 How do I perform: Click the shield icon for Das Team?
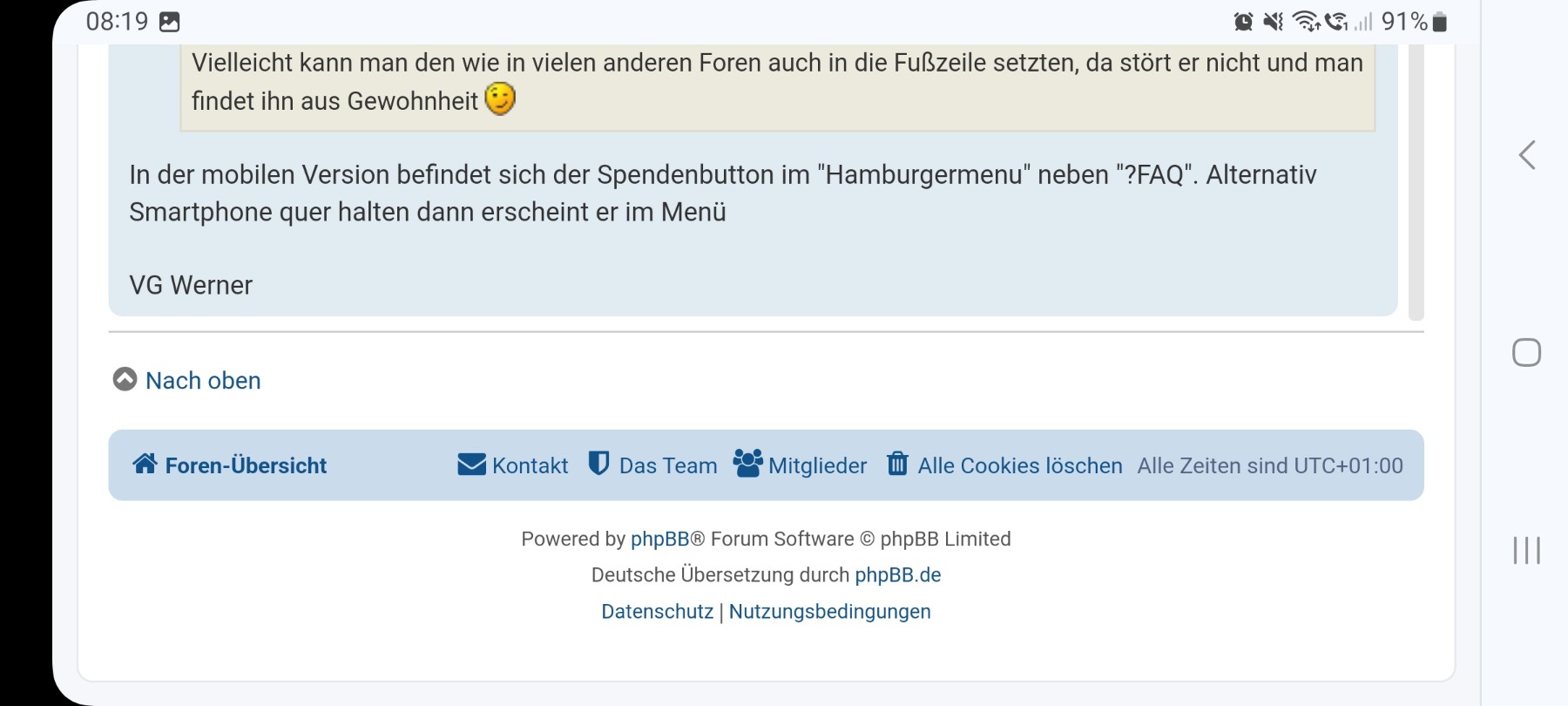point(598,464)
